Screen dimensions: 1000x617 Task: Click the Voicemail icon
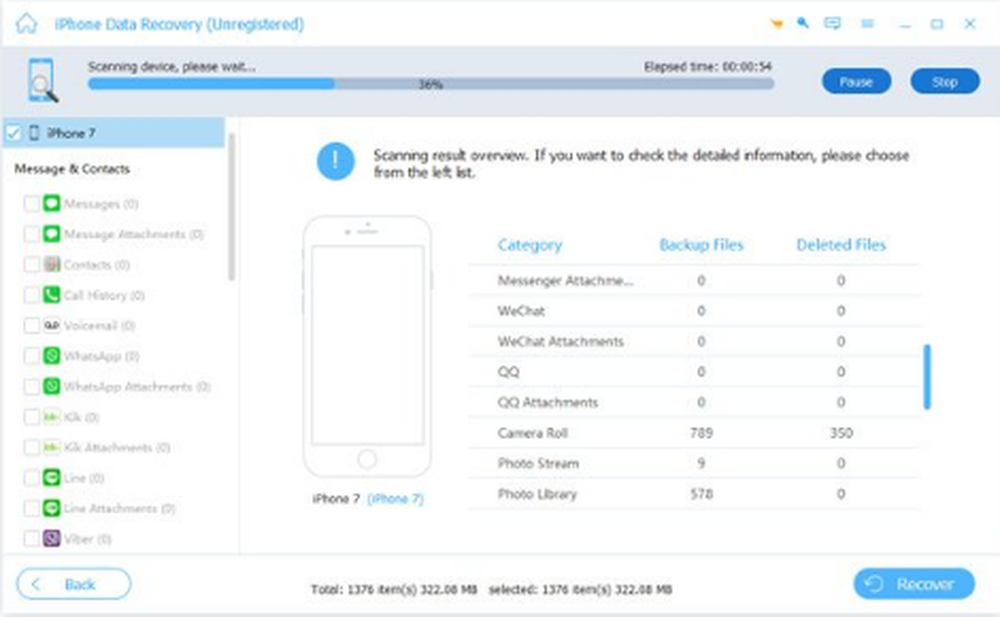tap(52, 325)
